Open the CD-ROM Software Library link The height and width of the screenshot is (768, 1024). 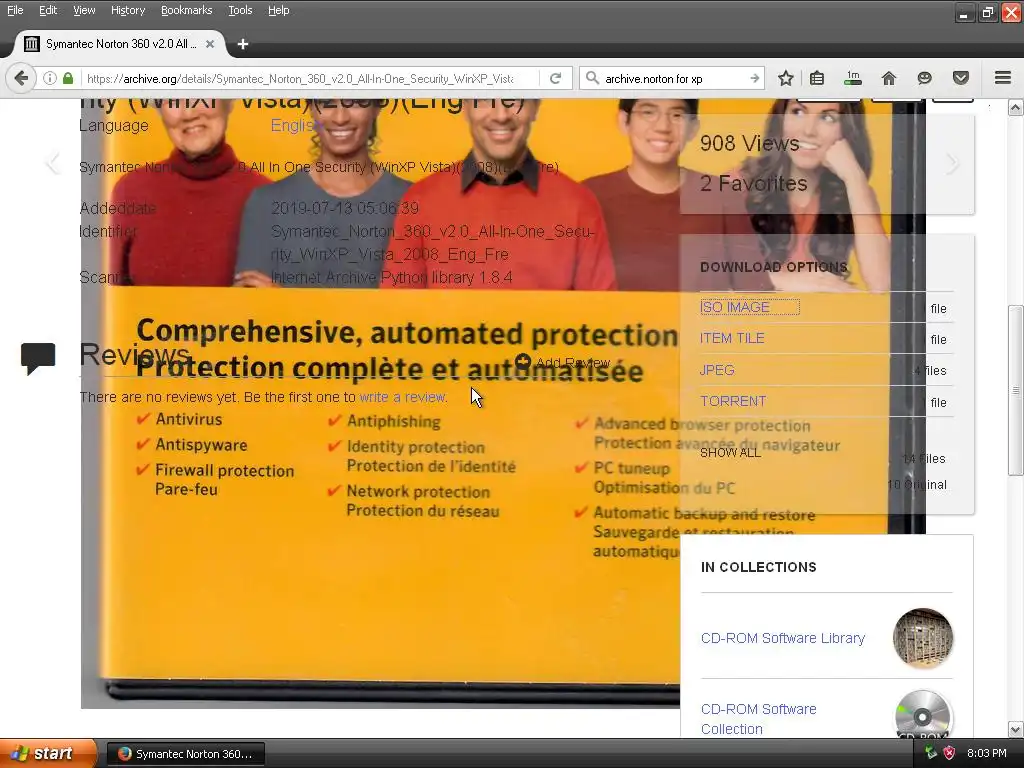coord(782,638)
